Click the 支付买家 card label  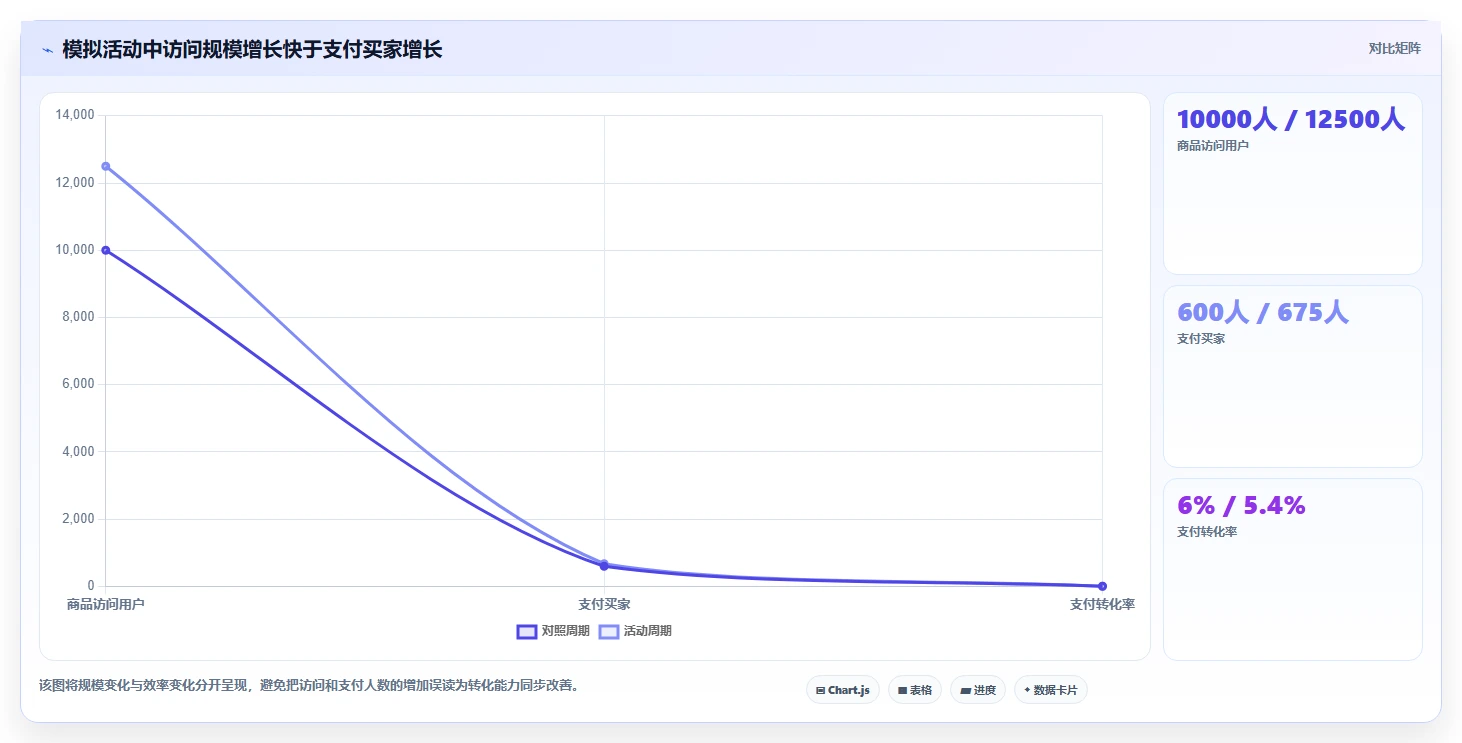pos(1201,339)
